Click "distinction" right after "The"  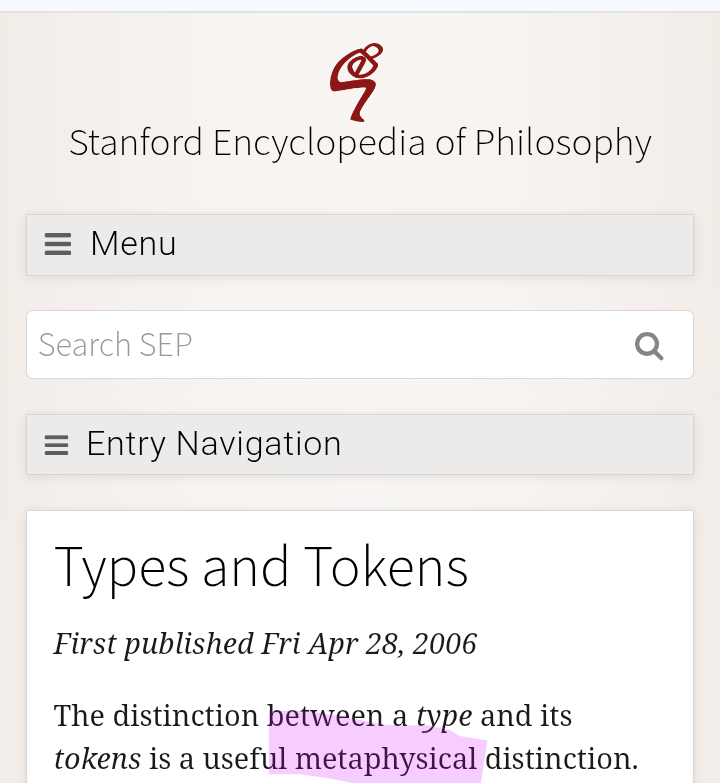pyautogui.click(x=186, y=716)
